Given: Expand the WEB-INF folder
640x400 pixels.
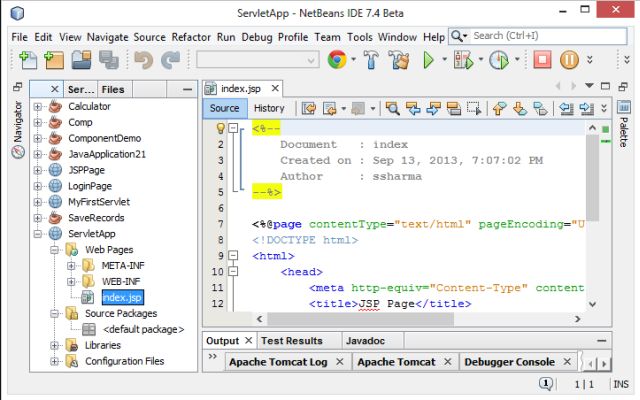Looking at the screenshot, I should [71, 282].
